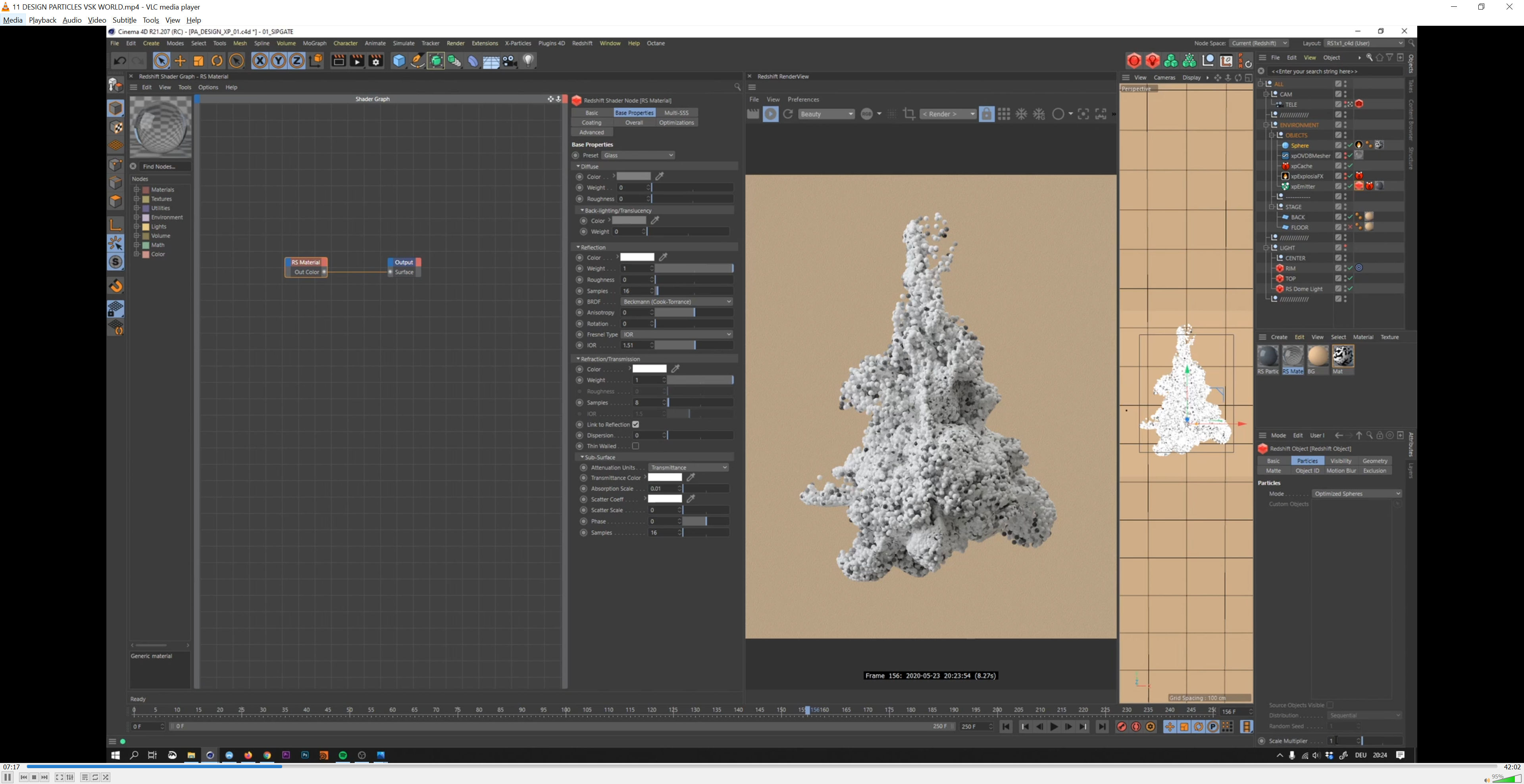This screenshot has height=784, width=1524.
Task: Toggle the X axis lock icon
Action: 259,61
